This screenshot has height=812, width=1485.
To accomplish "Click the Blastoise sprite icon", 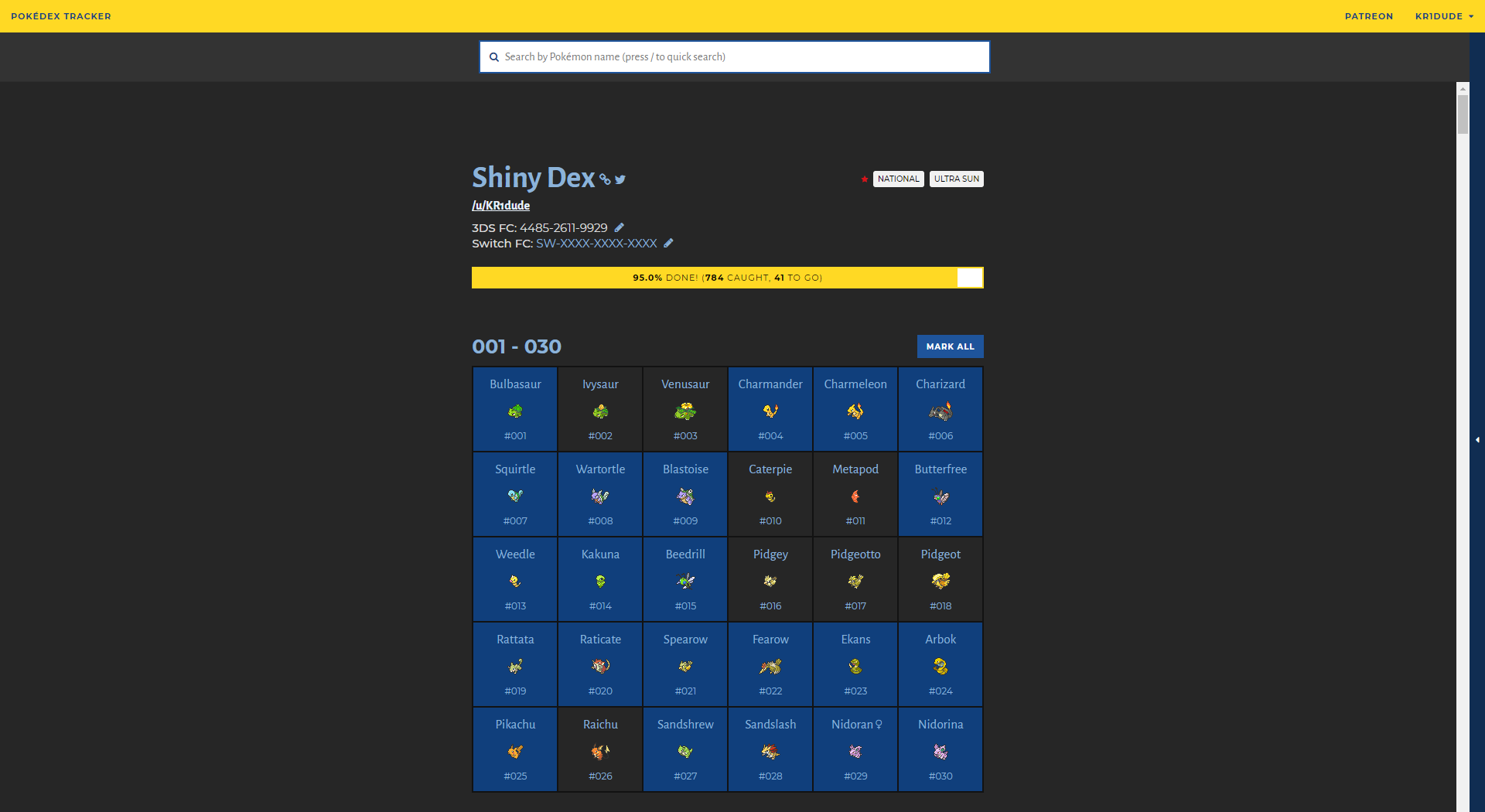I will point(685,496).
